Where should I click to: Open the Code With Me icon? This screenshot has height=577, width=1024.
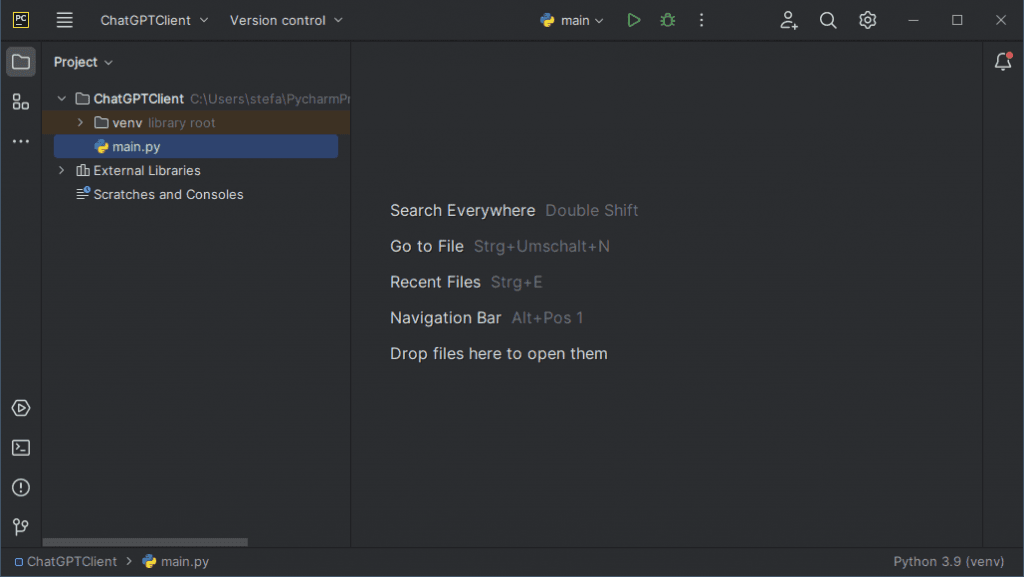pyautogui.click(x=789, y=20)
